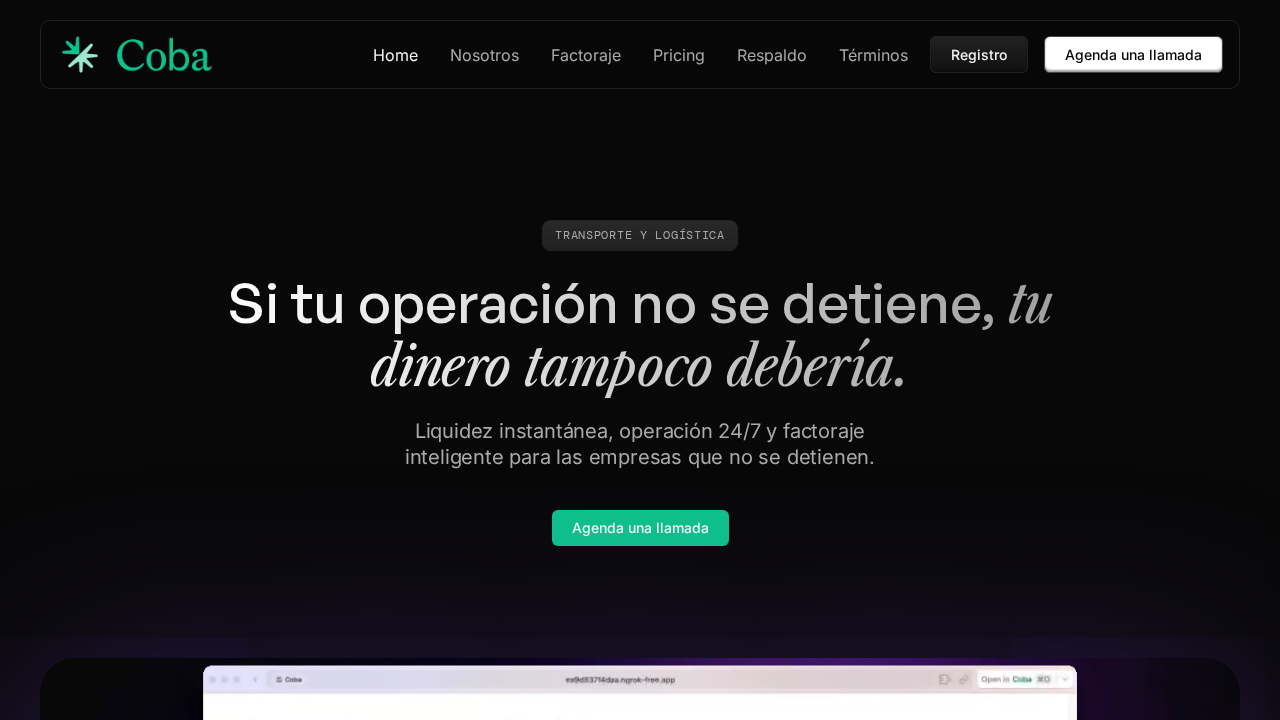Click Agenda una llamada in the header

click(x=1133, y=54)
